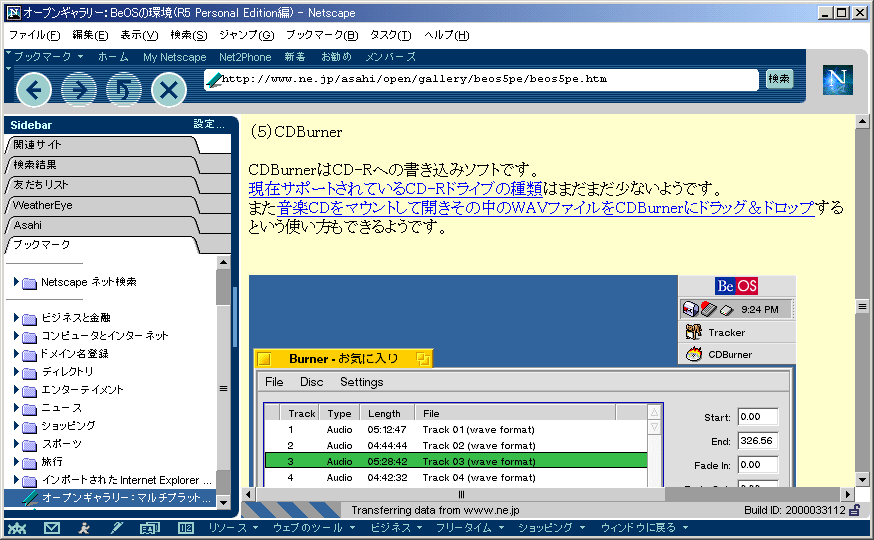Viewport: 874px width, 540px height.
Task: Go forward with the Forward arrow button
Action: pyautogui.click(x=79, y=90)
